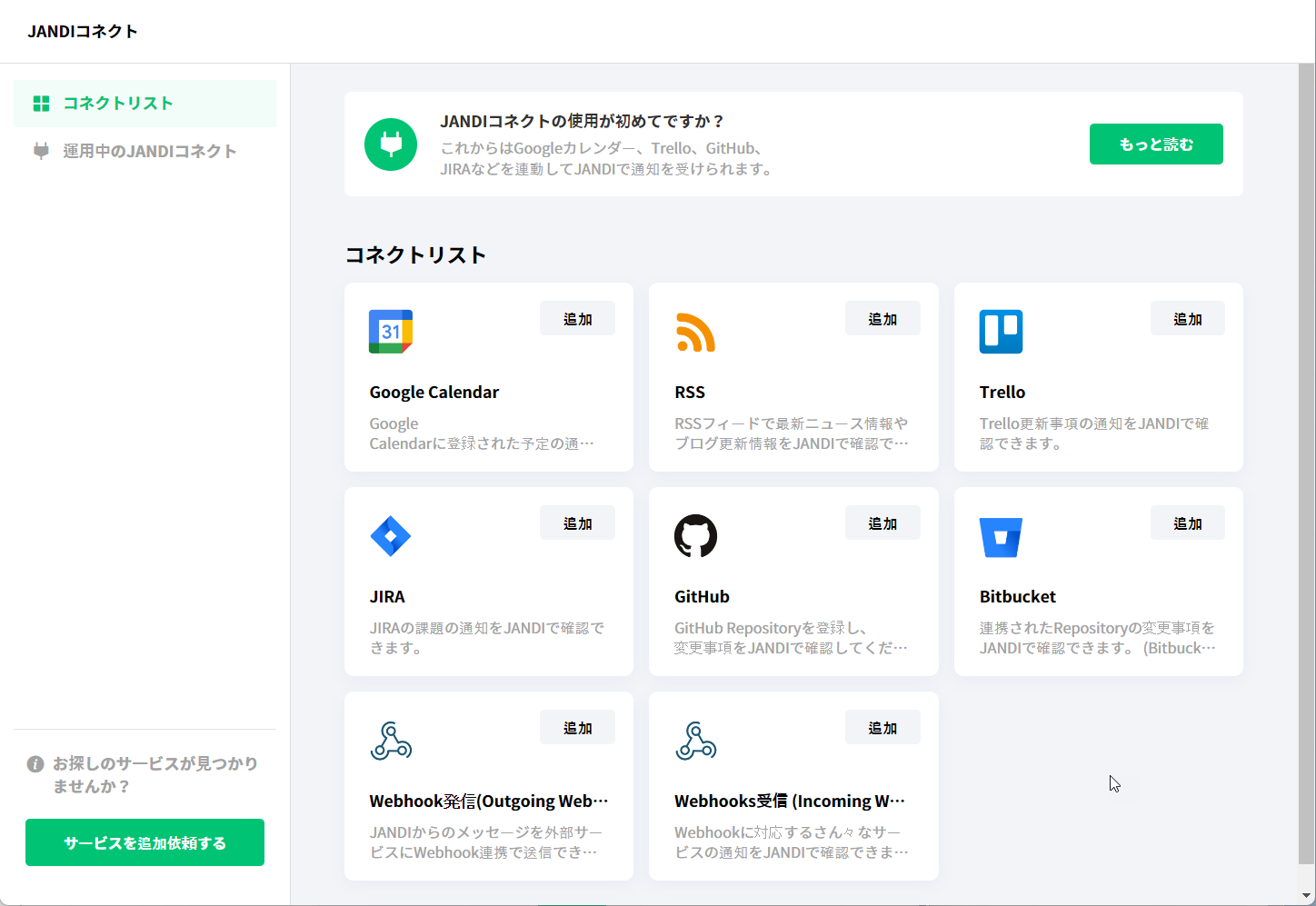The image size is (1316, 906).
Task: Click JANDIコネクトの使用が初めてですか？ heading
Action: 583,122
